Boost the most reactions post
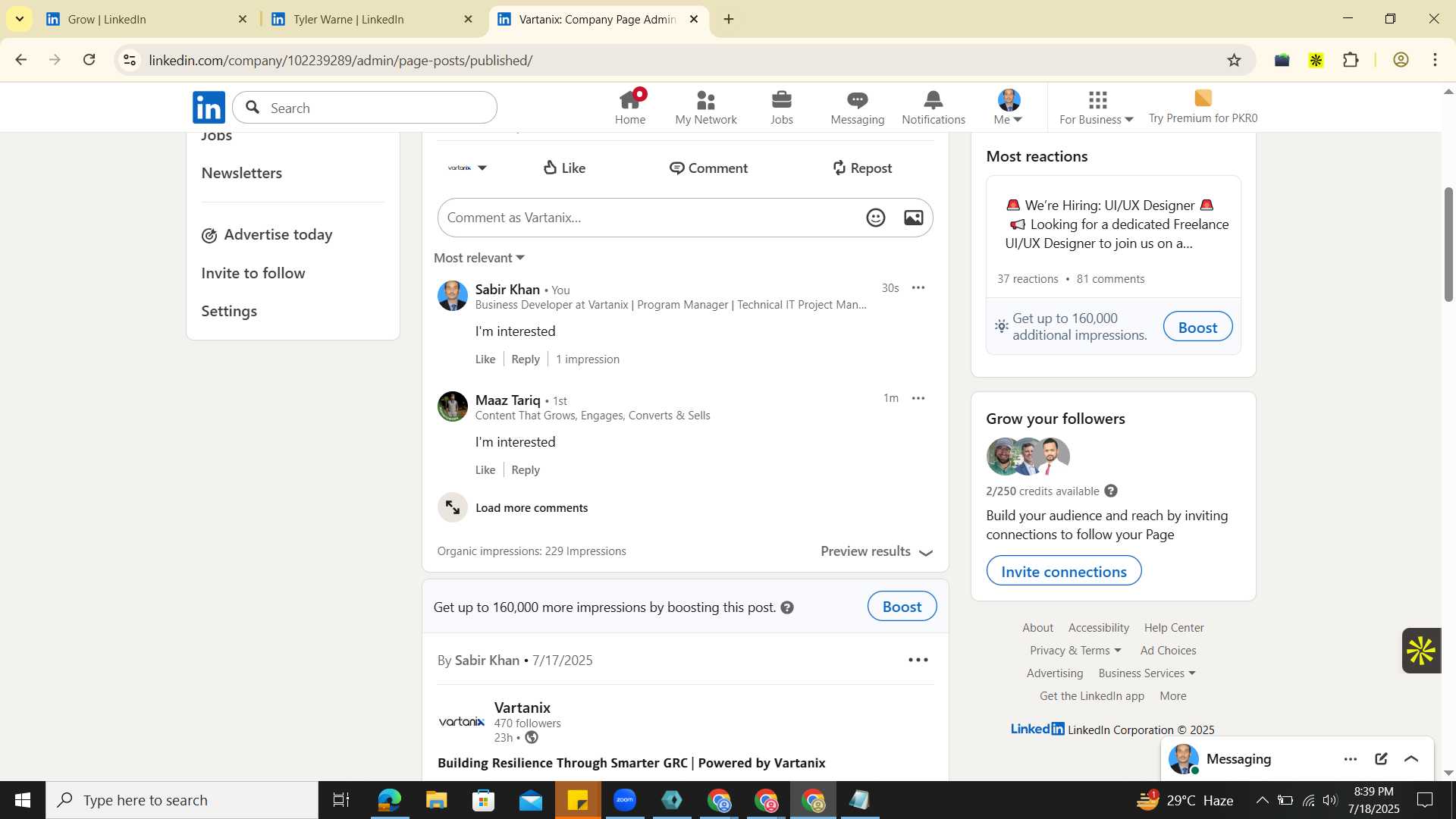The width and height of the screenshot is (1456, 819). [1197, 327]
